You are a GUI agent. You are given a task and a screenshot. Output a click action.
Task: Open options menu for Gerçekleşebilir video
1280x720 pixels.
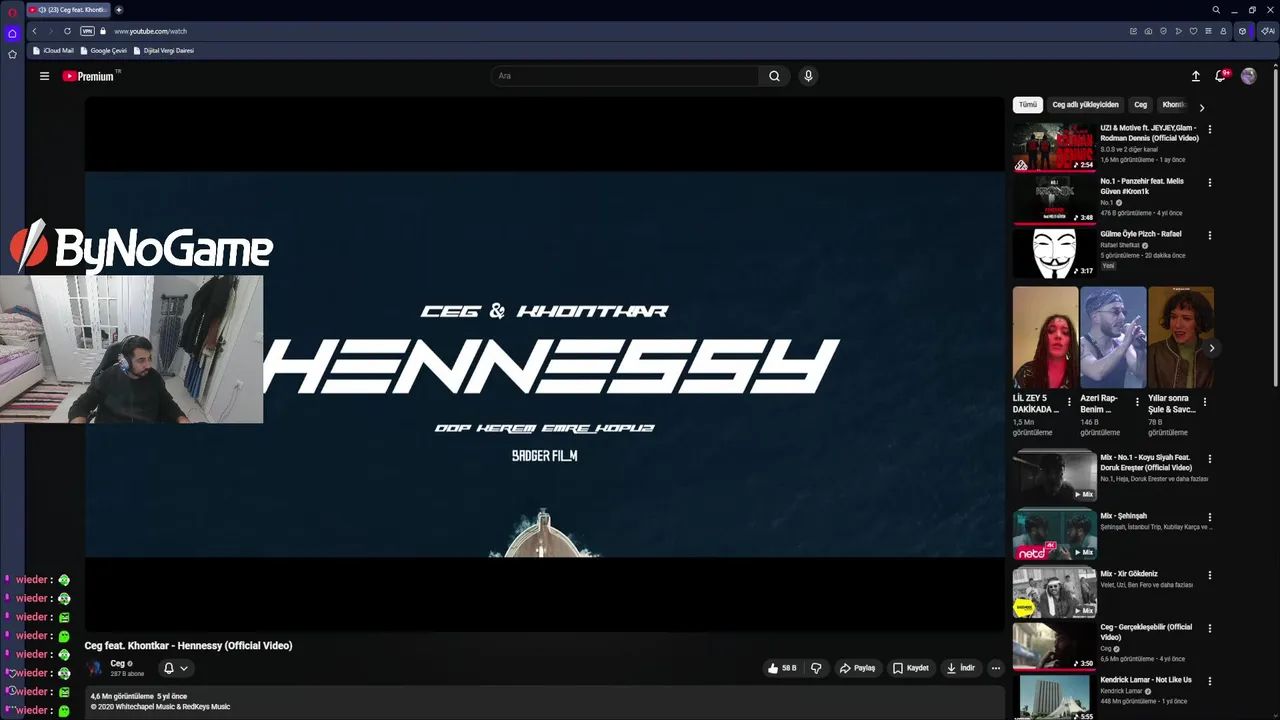(1209, 628)
